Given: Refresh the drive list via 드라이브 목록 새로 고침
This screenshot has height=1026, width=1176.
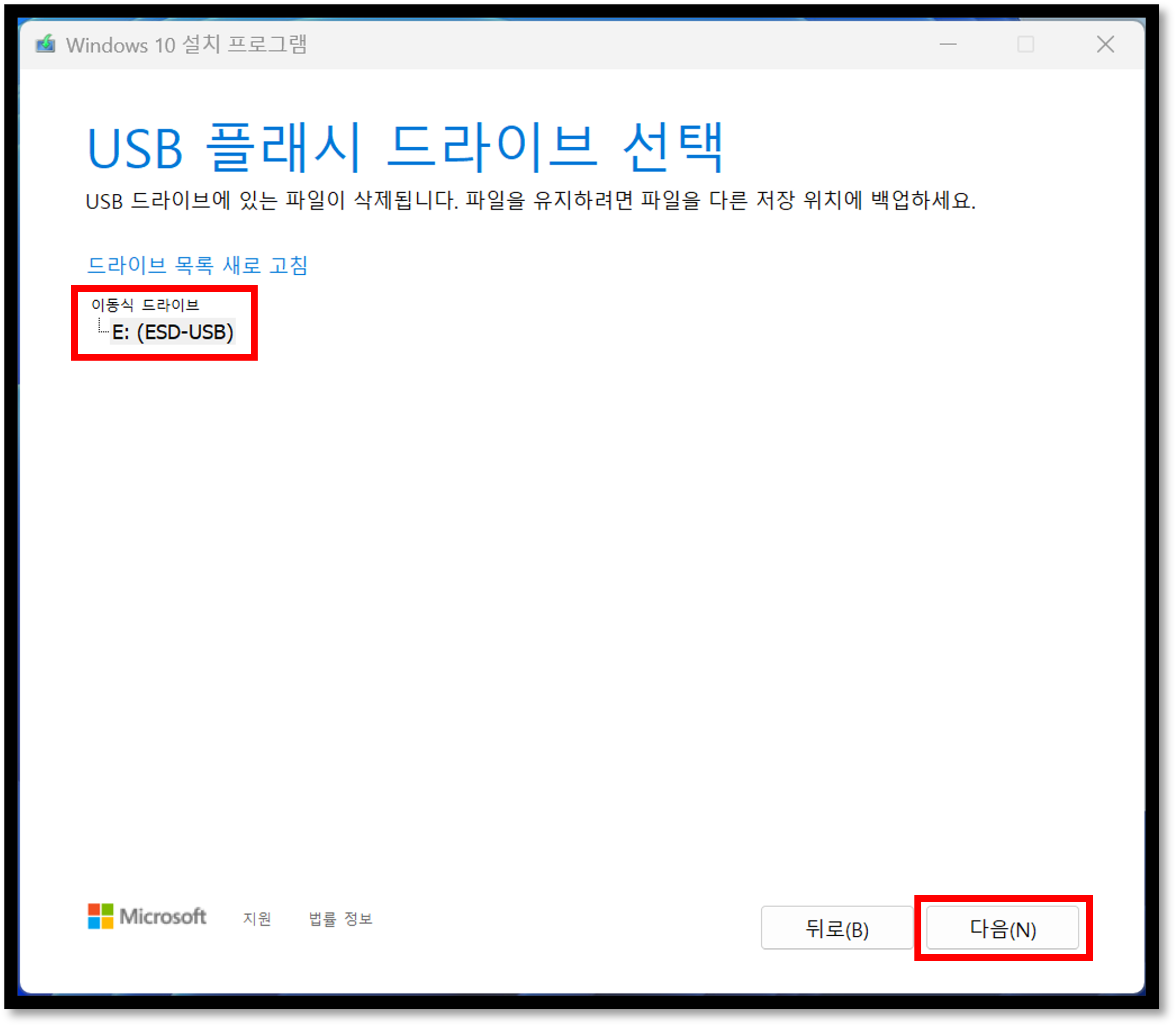Looking at the screenshot, I should coord(197,265).
